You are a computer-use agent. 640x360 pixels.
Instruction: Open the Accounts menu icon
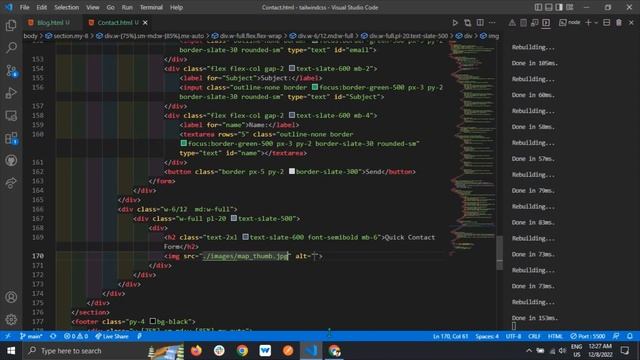(11, 297)
